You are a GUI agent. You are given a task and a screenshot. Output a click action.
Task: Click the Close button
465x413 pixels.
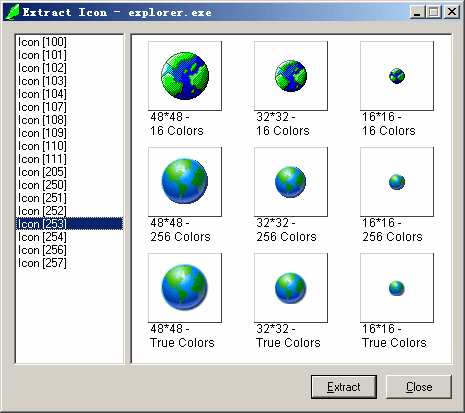point(419,387)
